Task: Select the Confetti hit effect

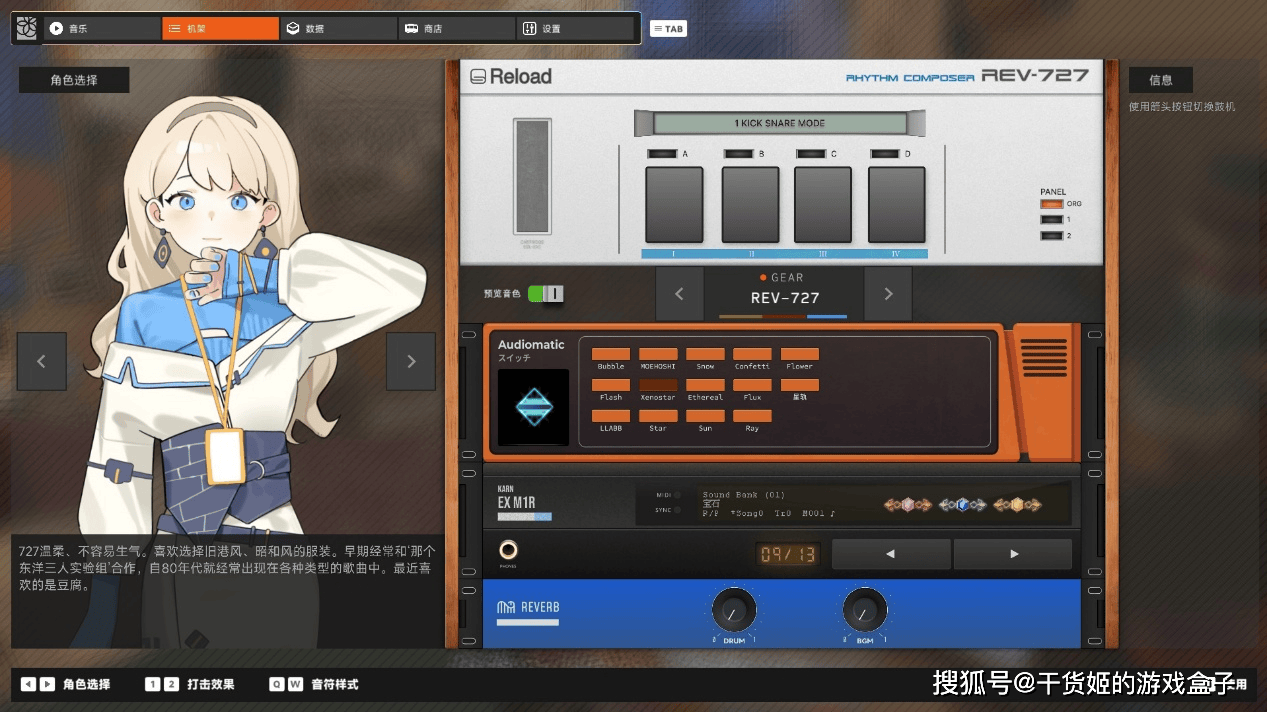Action: point(752,354)
